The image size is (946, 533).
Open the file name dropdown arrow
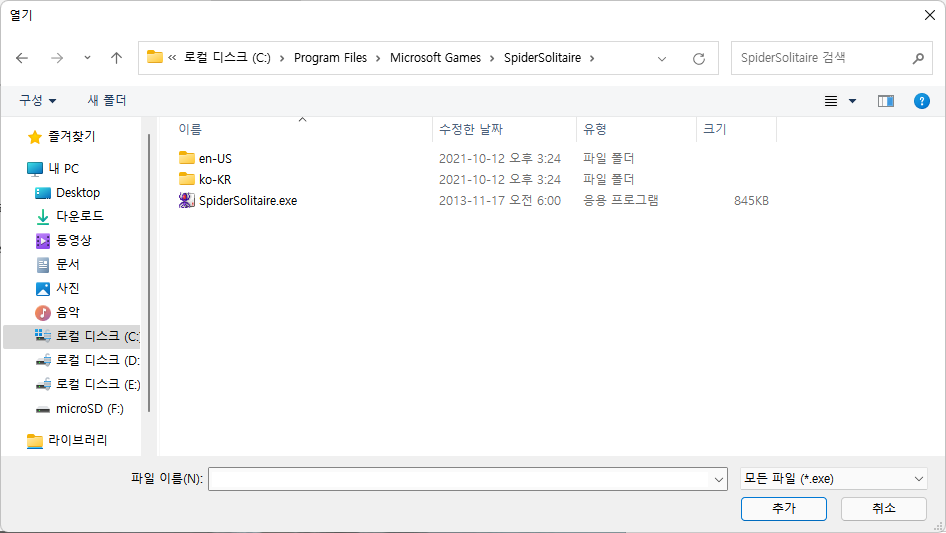(719, 479)
